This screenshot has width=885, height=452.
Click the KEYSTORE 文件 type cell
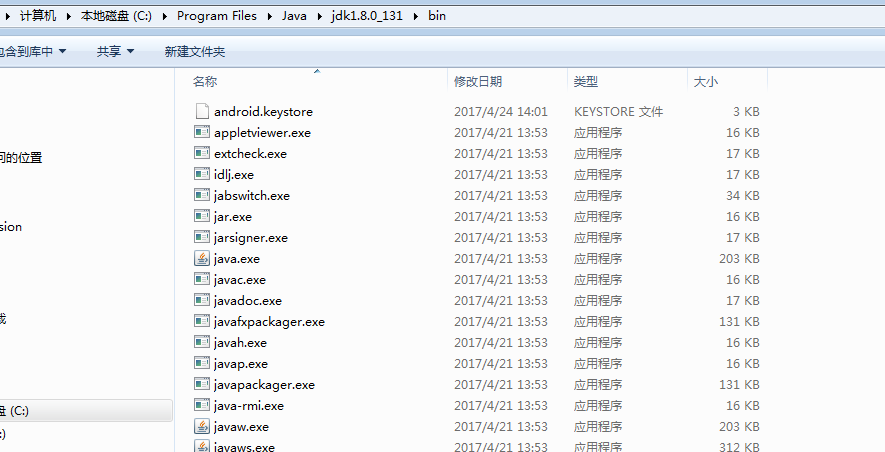coord(619,112)
